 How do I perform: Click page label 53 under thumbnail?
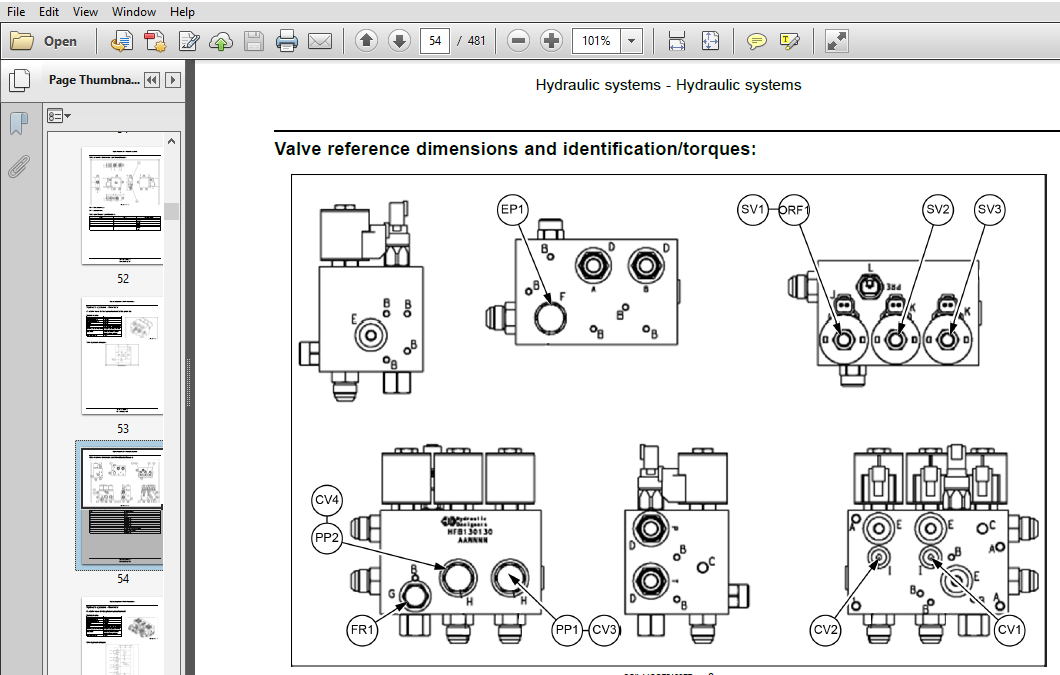pos(122,429)
